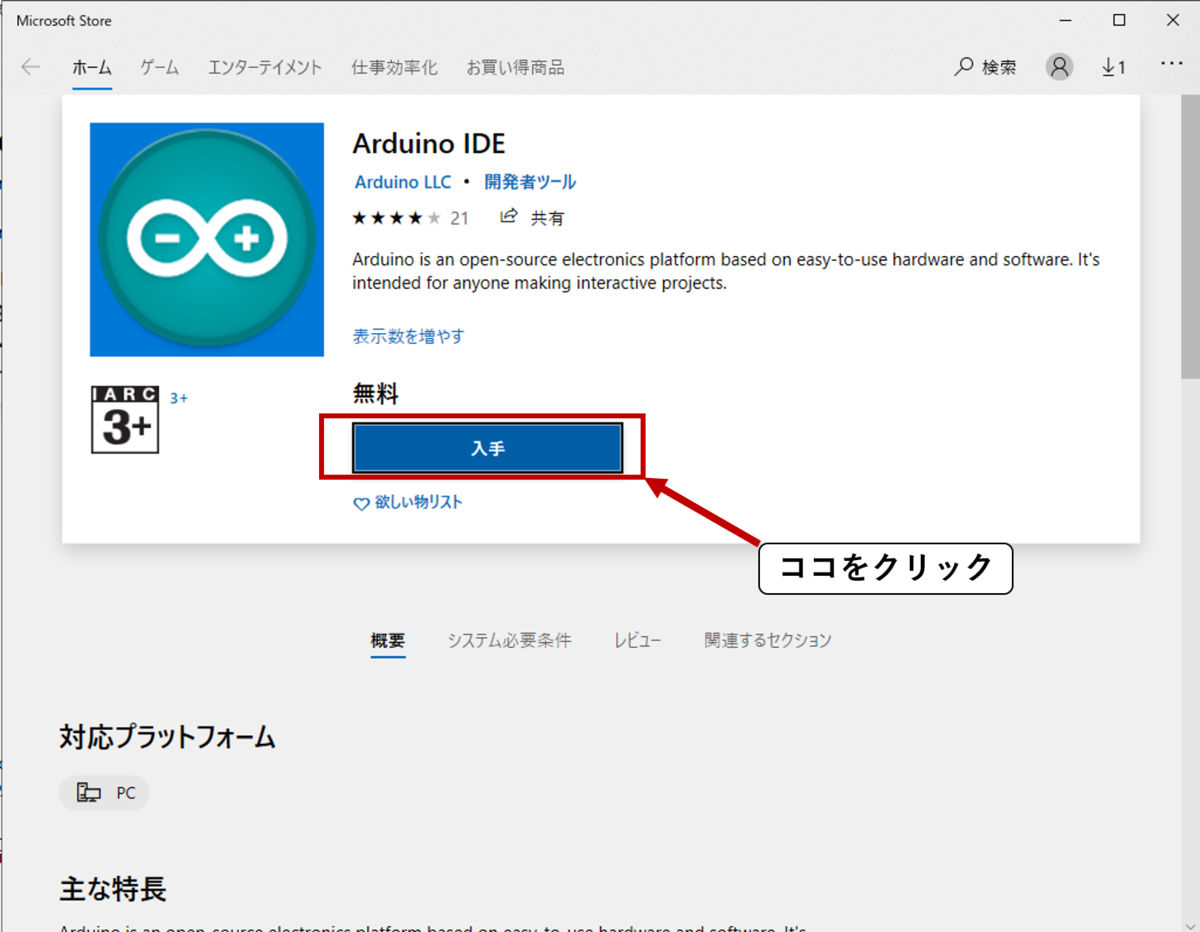Go to the お買い得商品 tab

pos(515,68)
